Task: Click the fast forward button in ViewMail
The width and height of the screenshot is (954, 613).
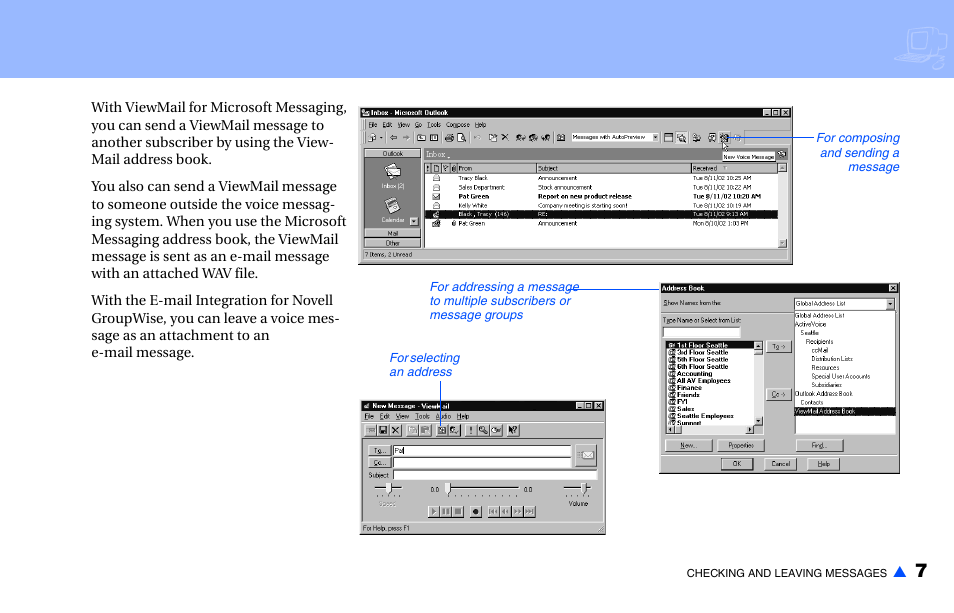Action: (x=517, y=511)
